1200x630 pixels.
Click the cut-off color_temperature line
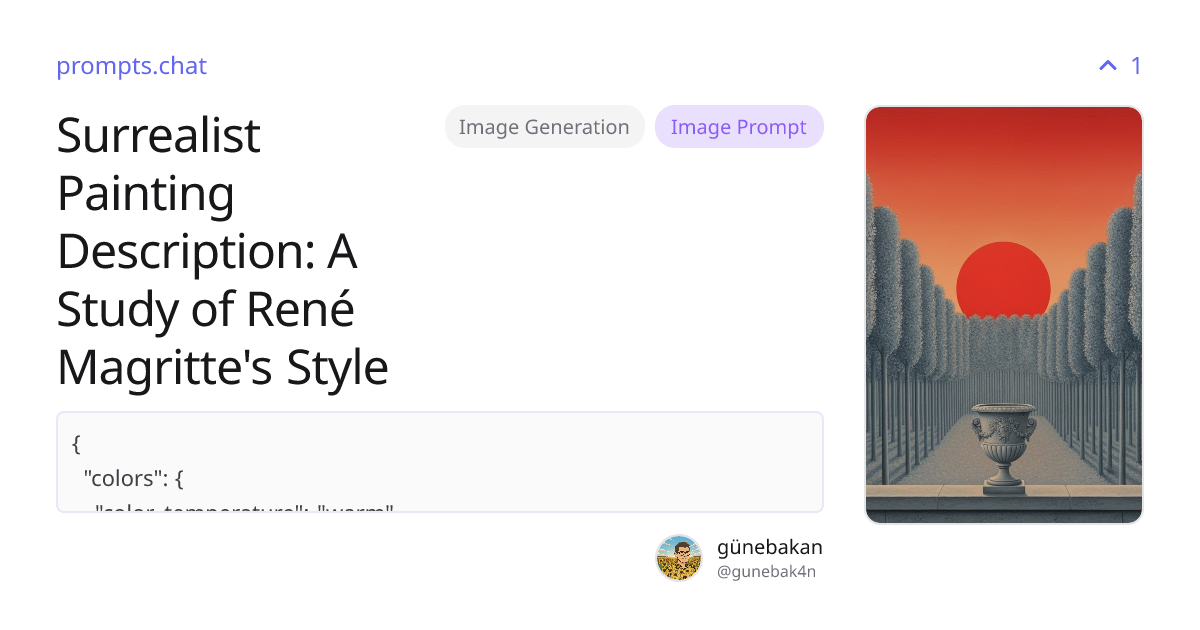[245, 508]
